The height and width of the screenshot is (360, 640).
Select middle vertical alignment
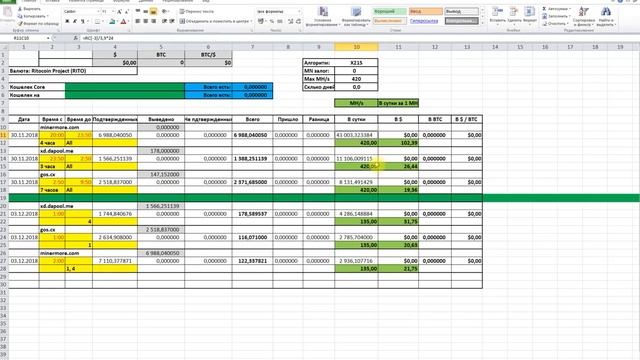pyautogui.click(x=146, y=11)
